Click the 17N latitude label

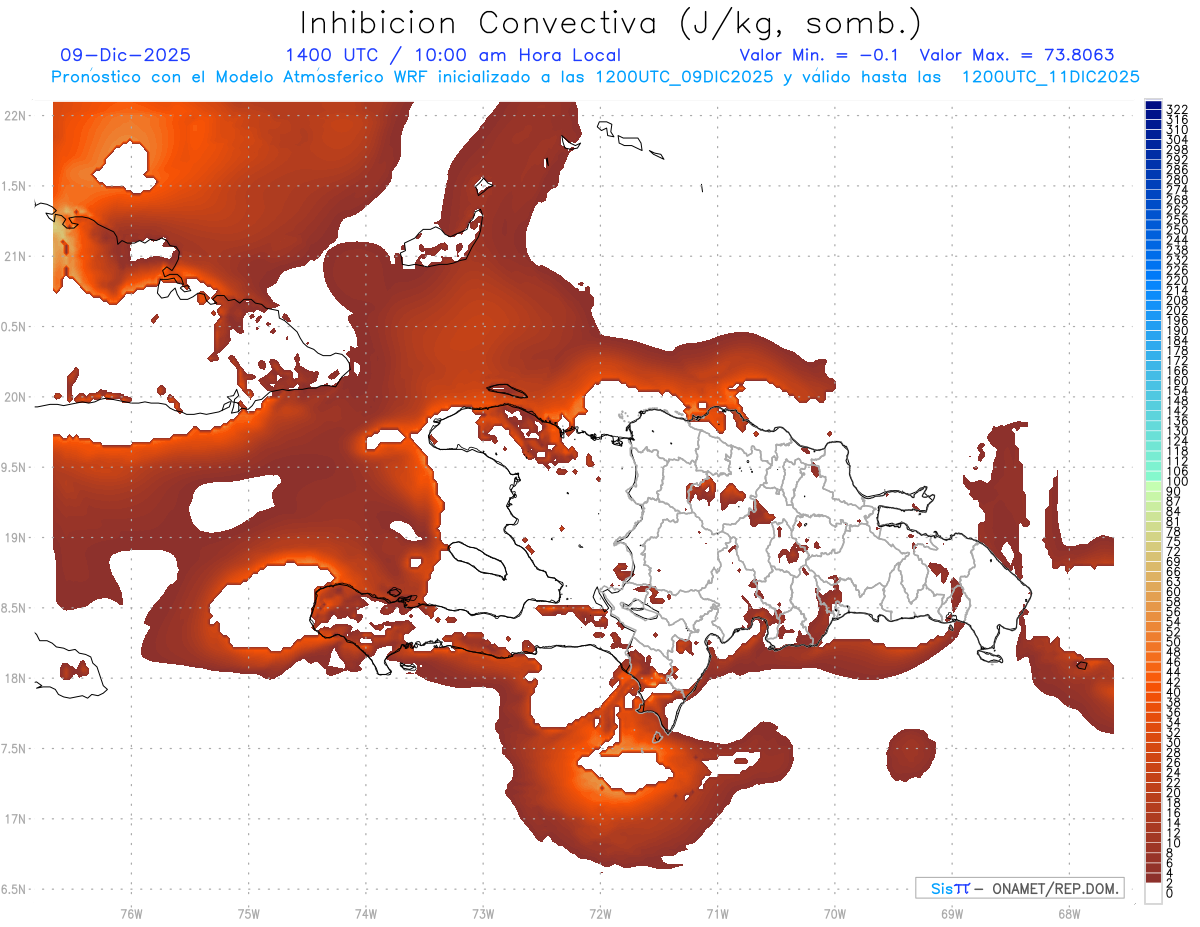(14, 819)
